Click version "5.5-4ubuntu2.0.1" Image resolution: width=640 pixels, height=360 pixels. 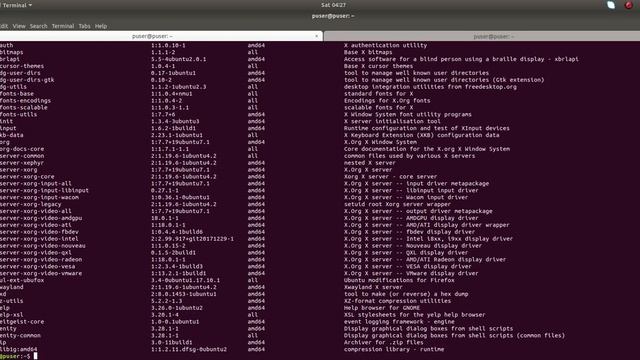tap(179, 59)
